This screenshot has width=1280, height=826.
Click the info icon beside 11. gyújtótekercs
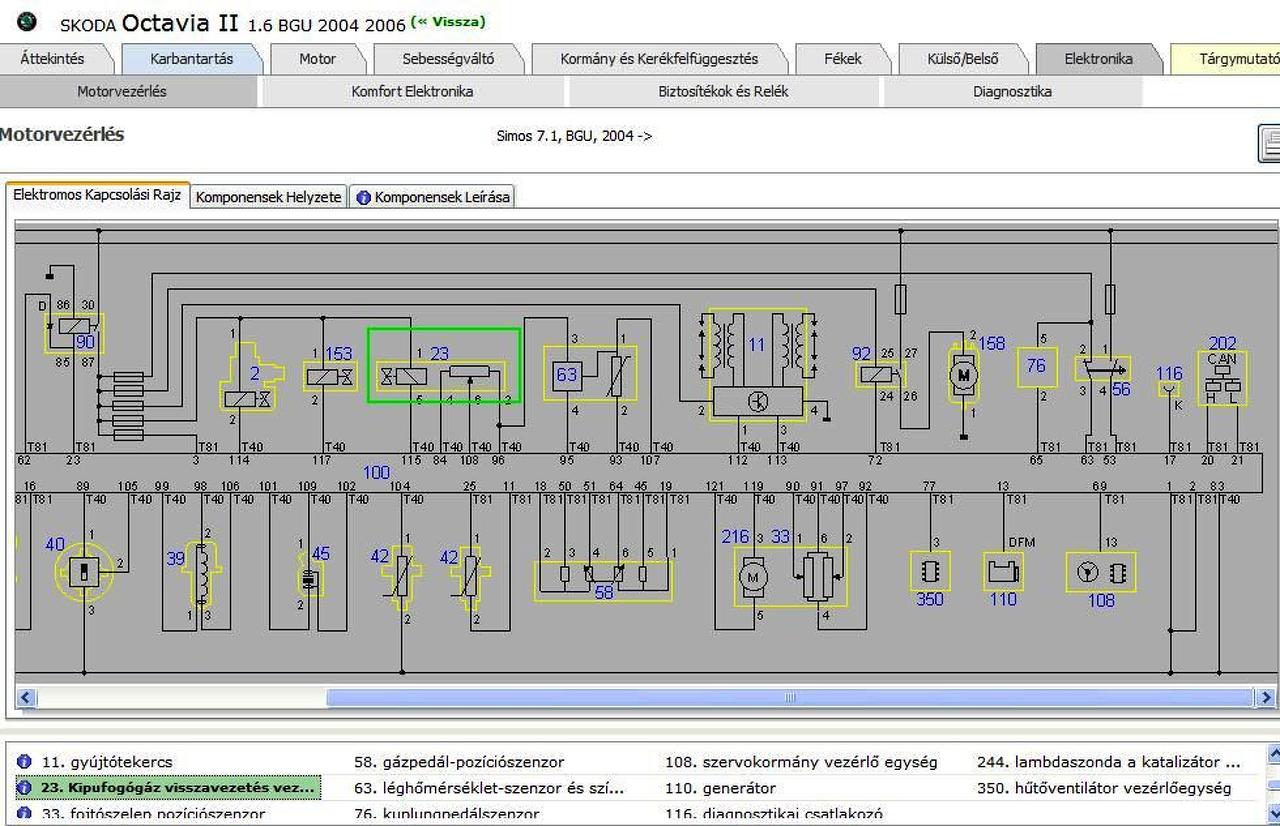[24, 762]
